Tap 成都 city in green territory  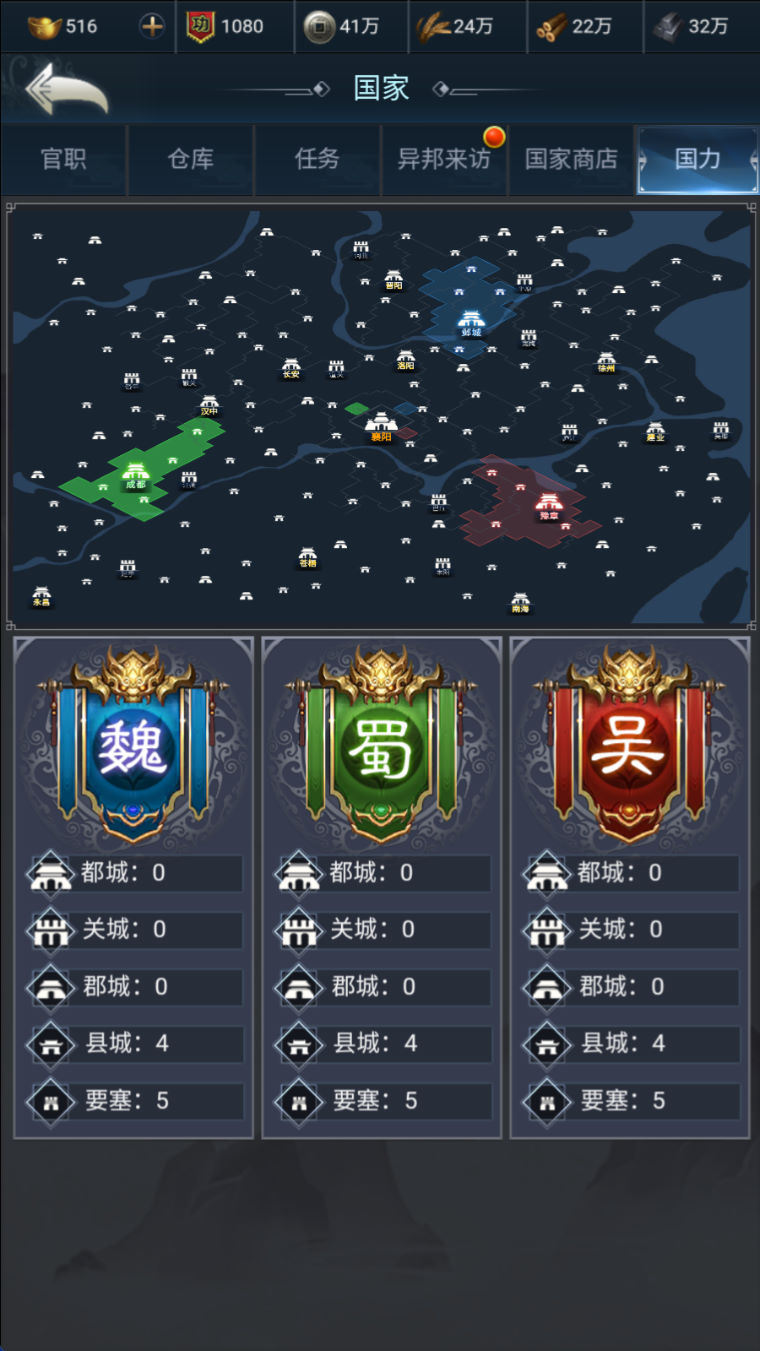[135, 475]
